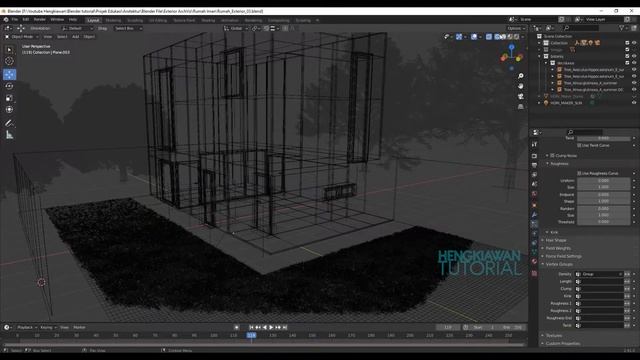Click the pan hand viewport icon
The image size is (640, 360).
point(520,86)
